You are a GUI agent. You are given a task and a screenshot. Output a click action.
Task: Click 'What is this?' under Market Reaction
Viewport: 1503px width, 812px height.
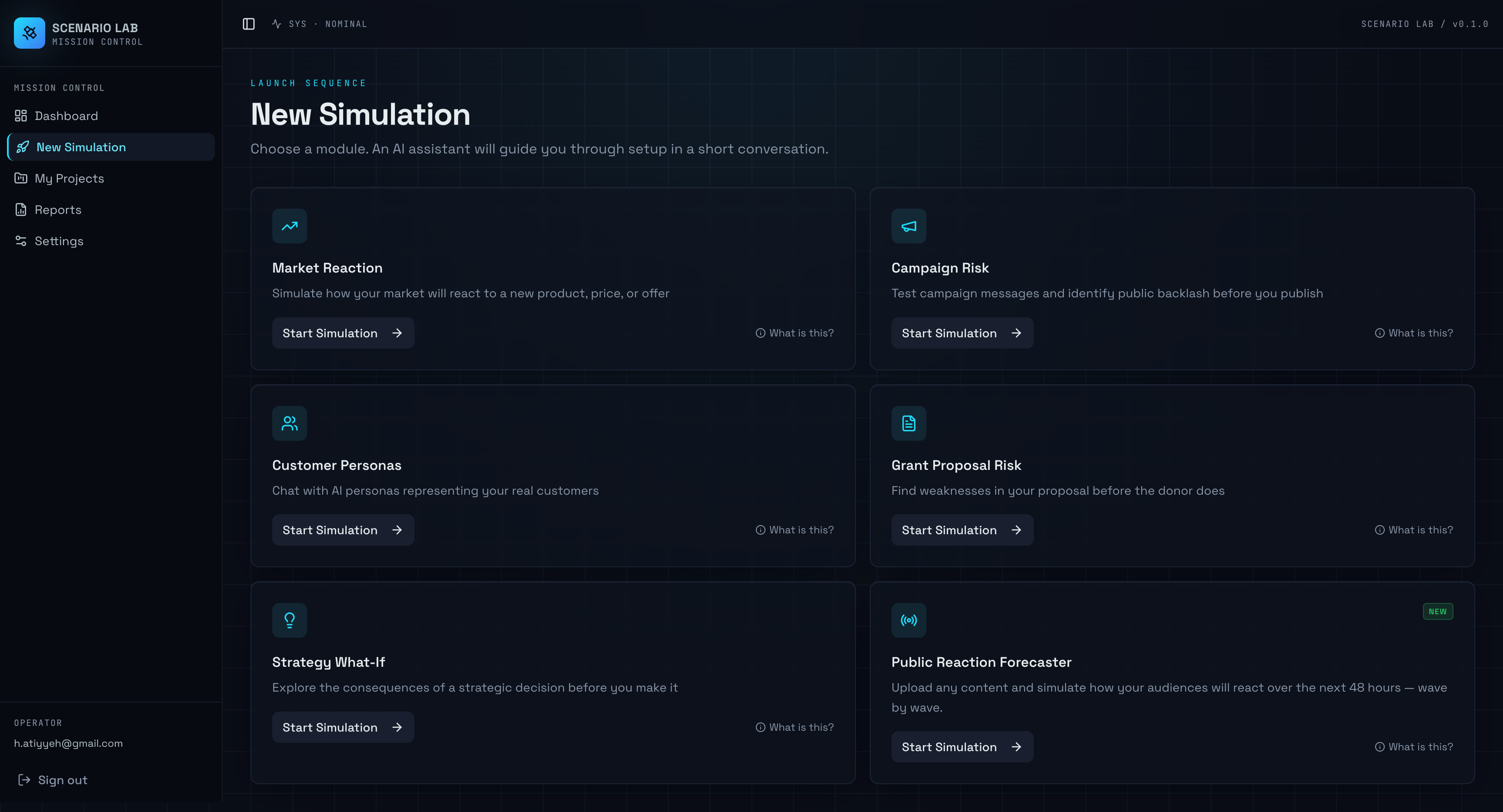pos(795,333)
